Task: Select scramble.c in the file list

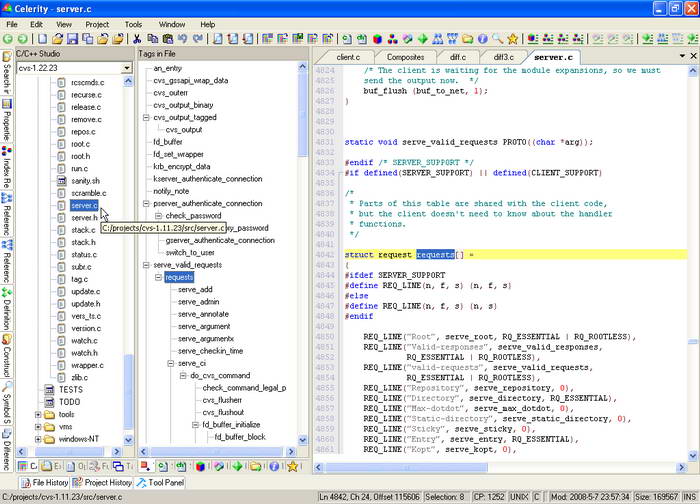Action: point(87,192)
